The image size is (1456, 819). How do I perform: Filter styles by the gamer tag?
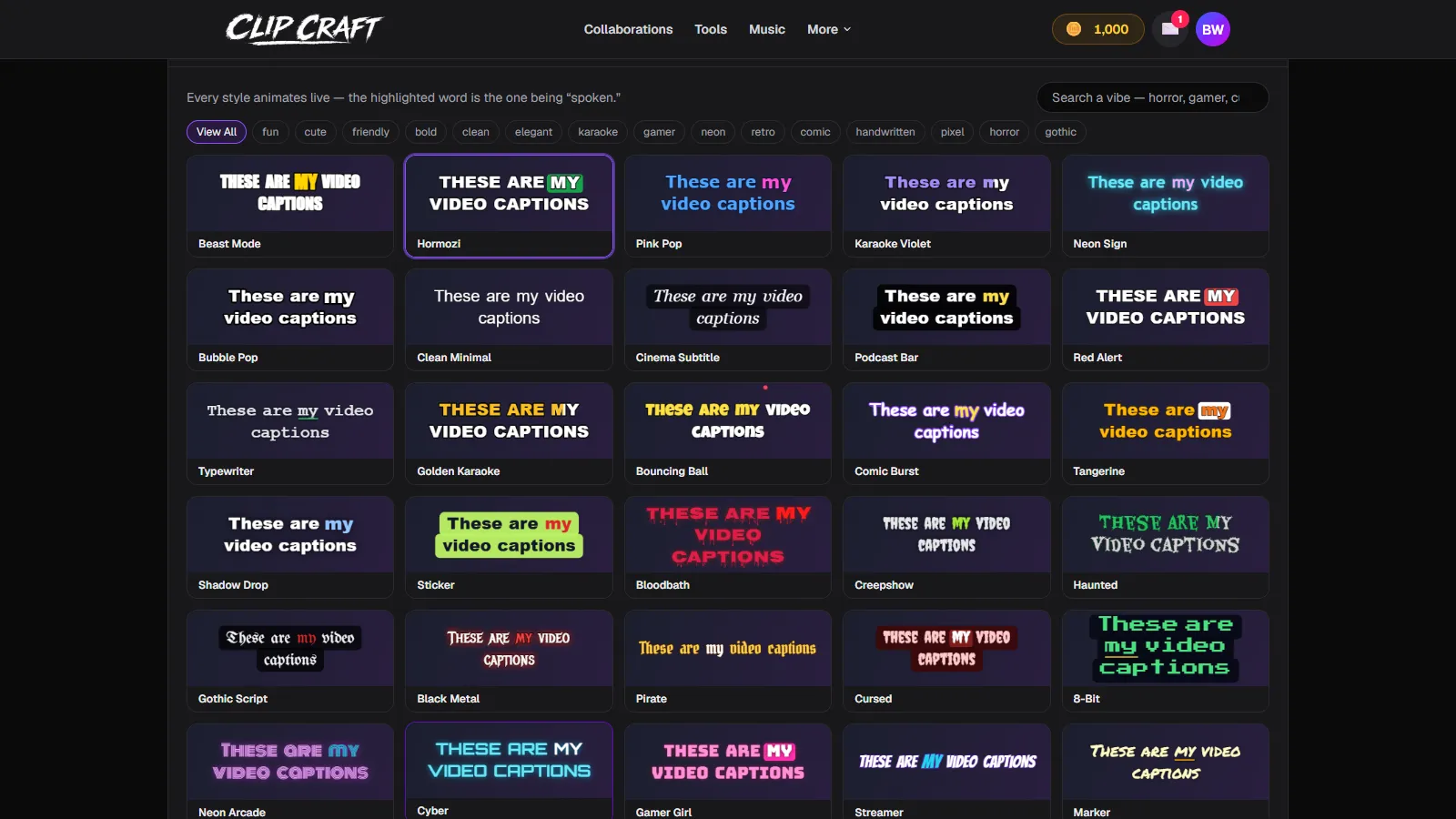tap(659, 132)
